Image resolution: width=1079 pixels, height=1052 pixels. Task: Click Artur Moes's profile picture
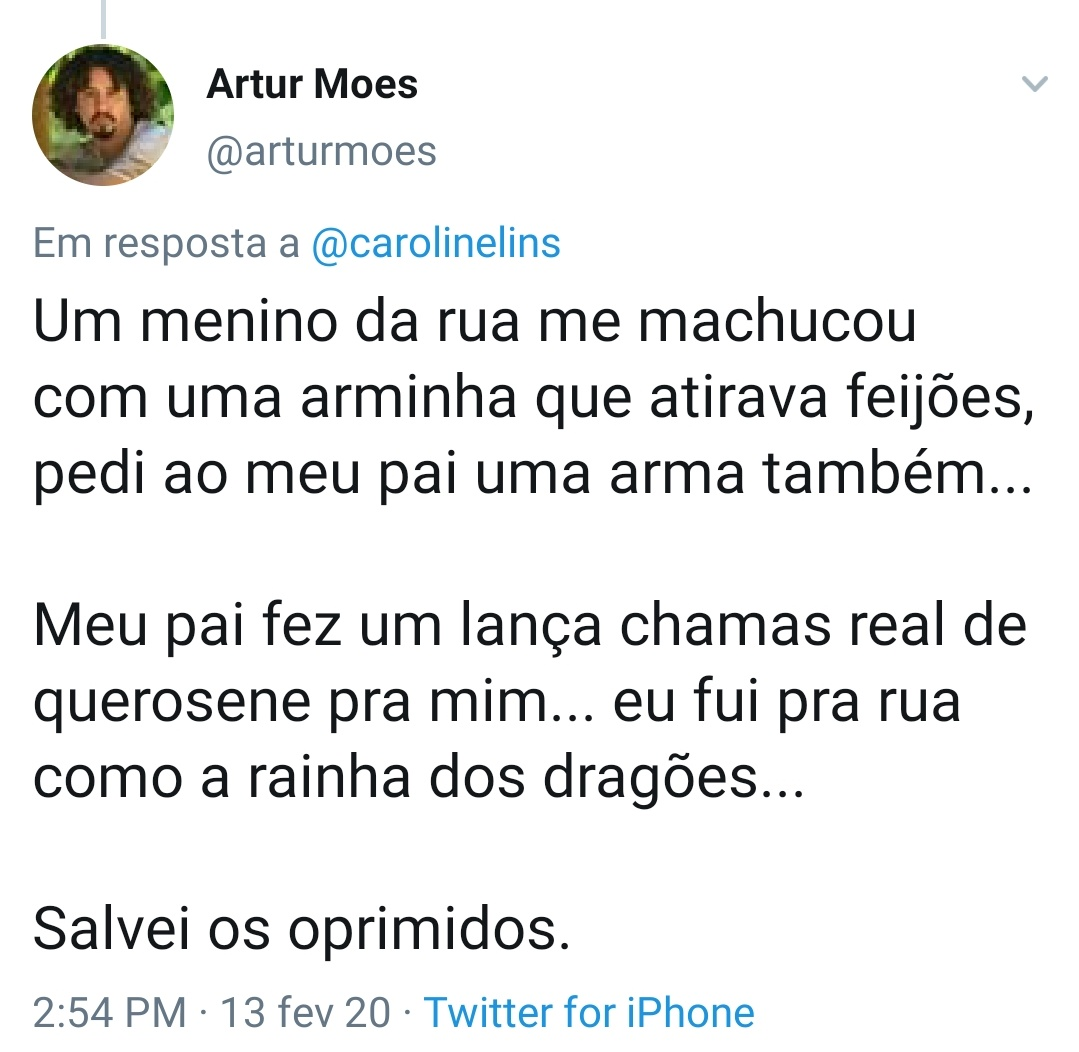103,115
